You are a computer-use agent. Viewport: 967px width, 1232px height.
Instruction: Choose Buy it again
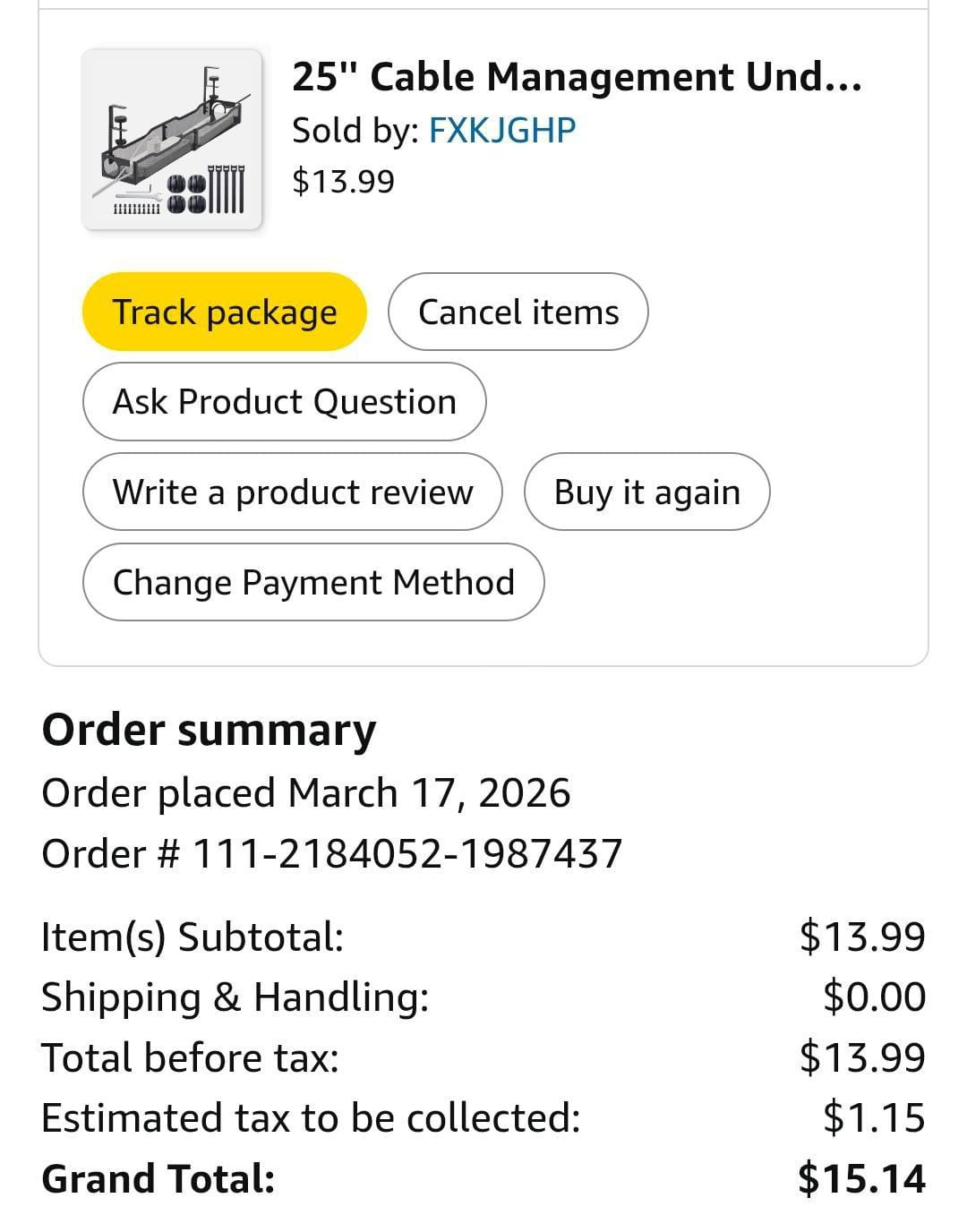pyautogui.click(x=646, y=492)
